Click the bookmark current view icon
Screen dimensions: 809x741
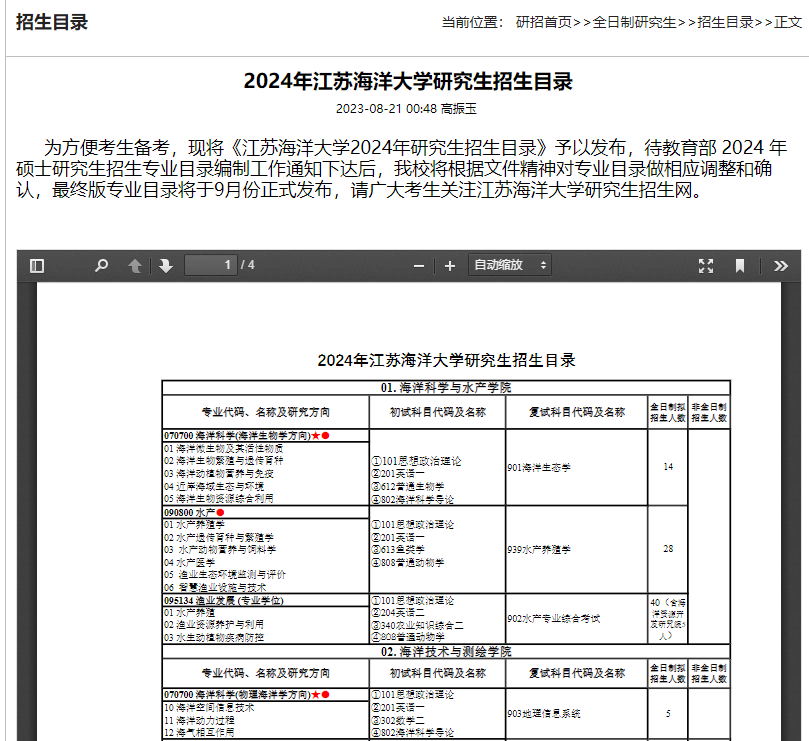tap(740, 266)
